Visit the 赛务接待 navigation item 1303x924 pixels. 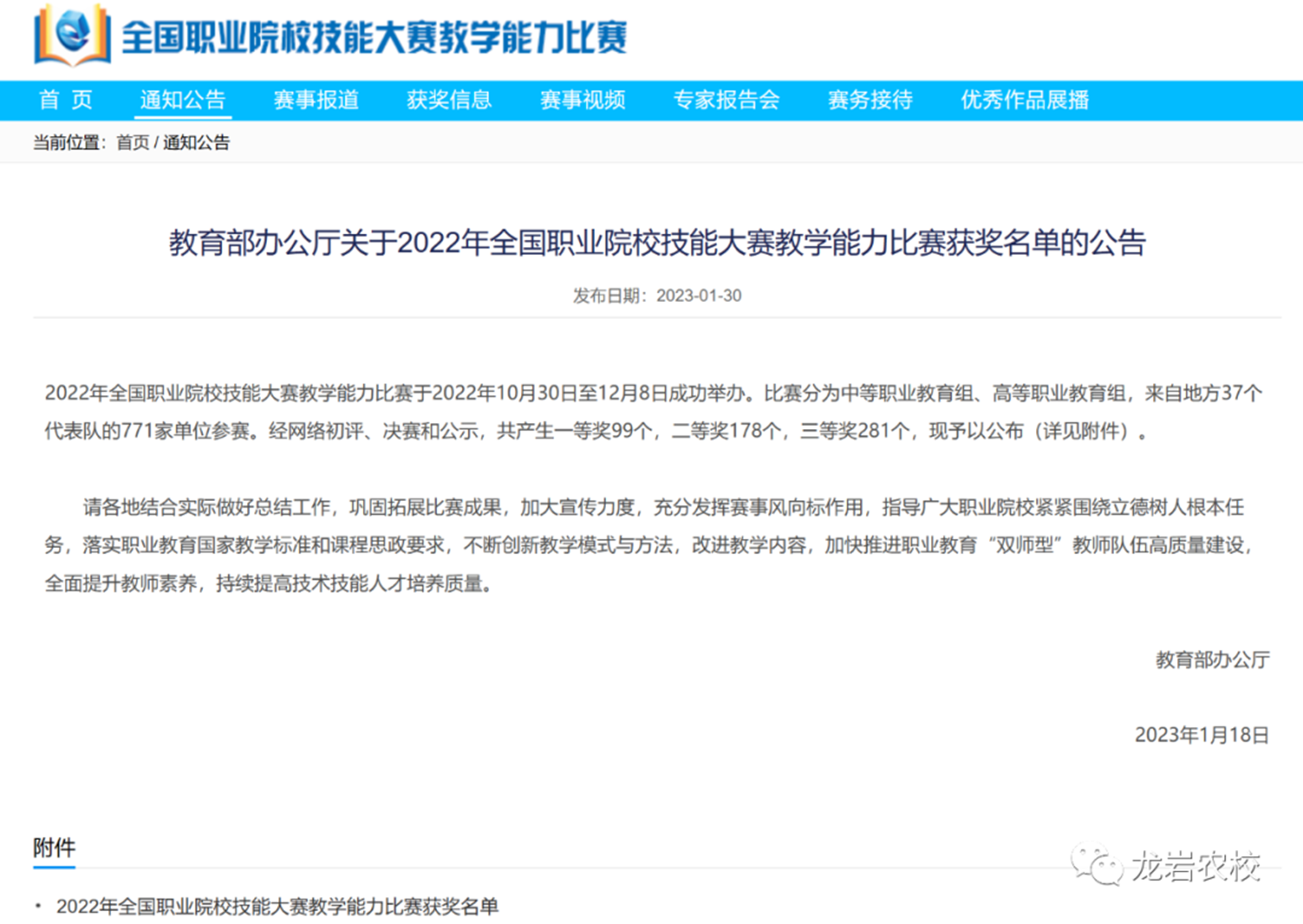(x=871, y=100)
